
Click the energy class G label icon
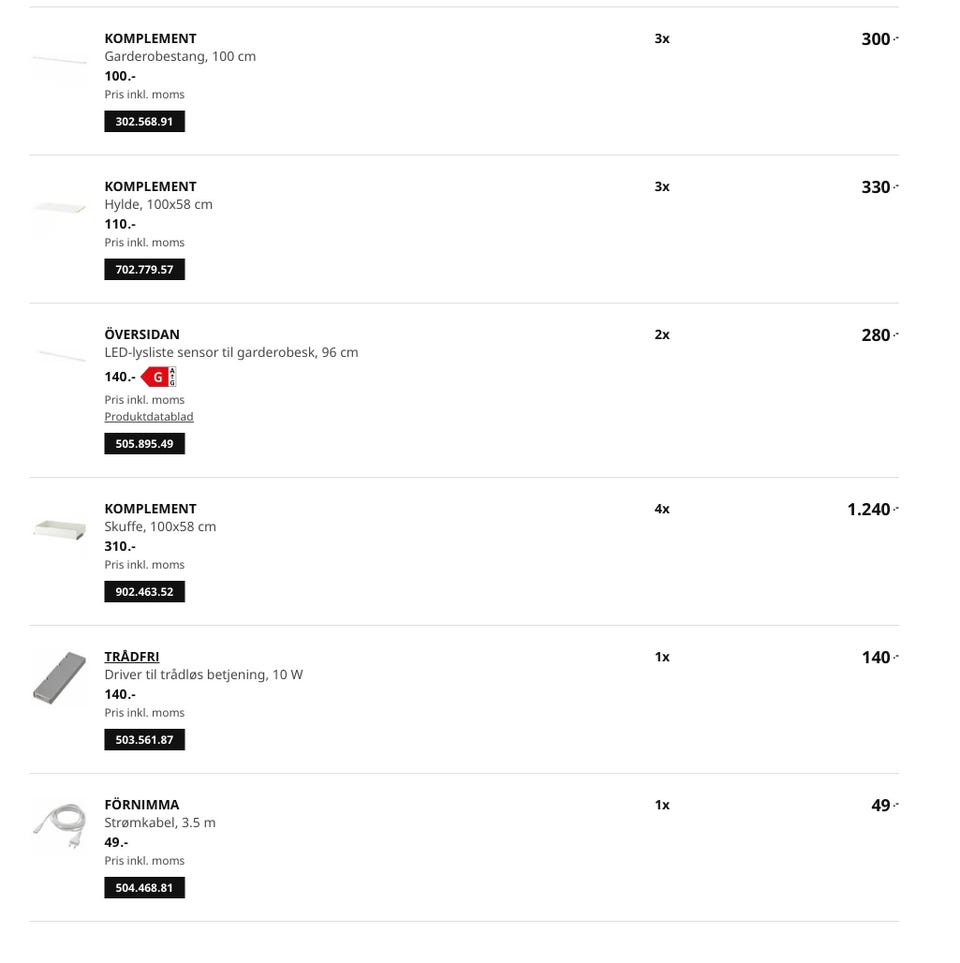point(158,377)
